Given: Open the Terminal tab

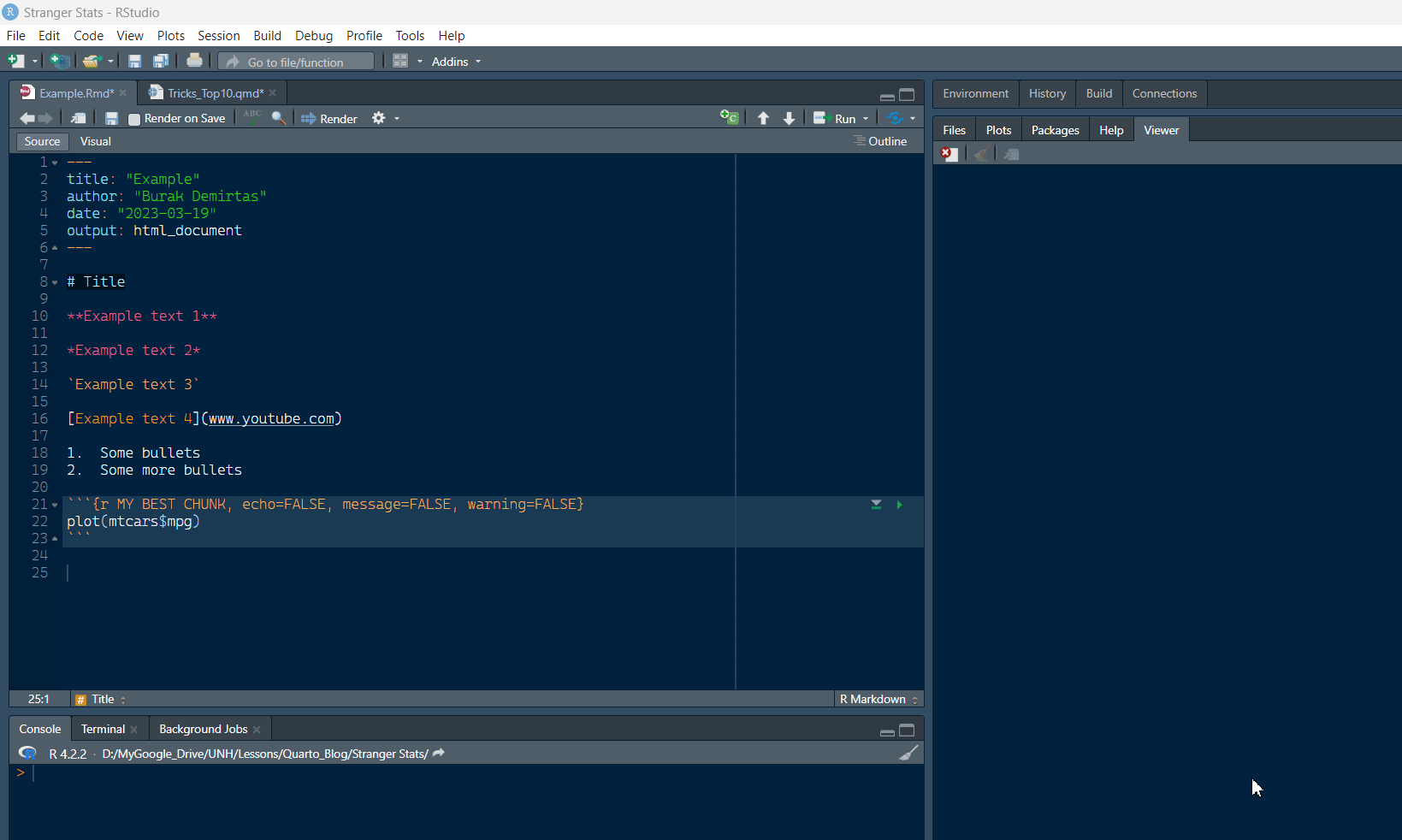Looking at the screenshot, I should point(103,729).
